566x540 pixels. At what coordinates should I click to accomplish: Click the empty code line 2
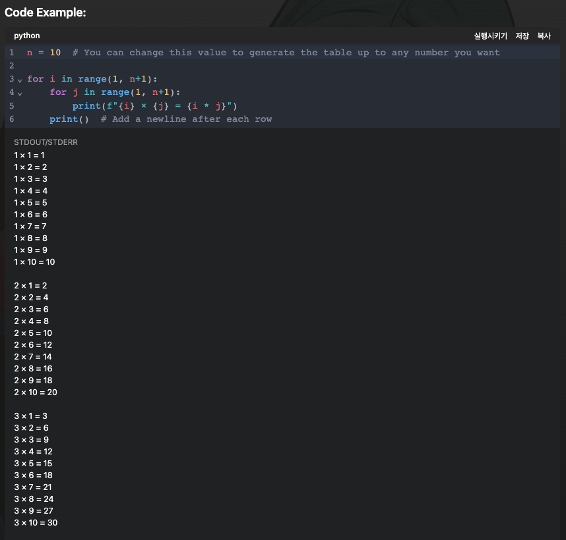(x=282, y=66)
